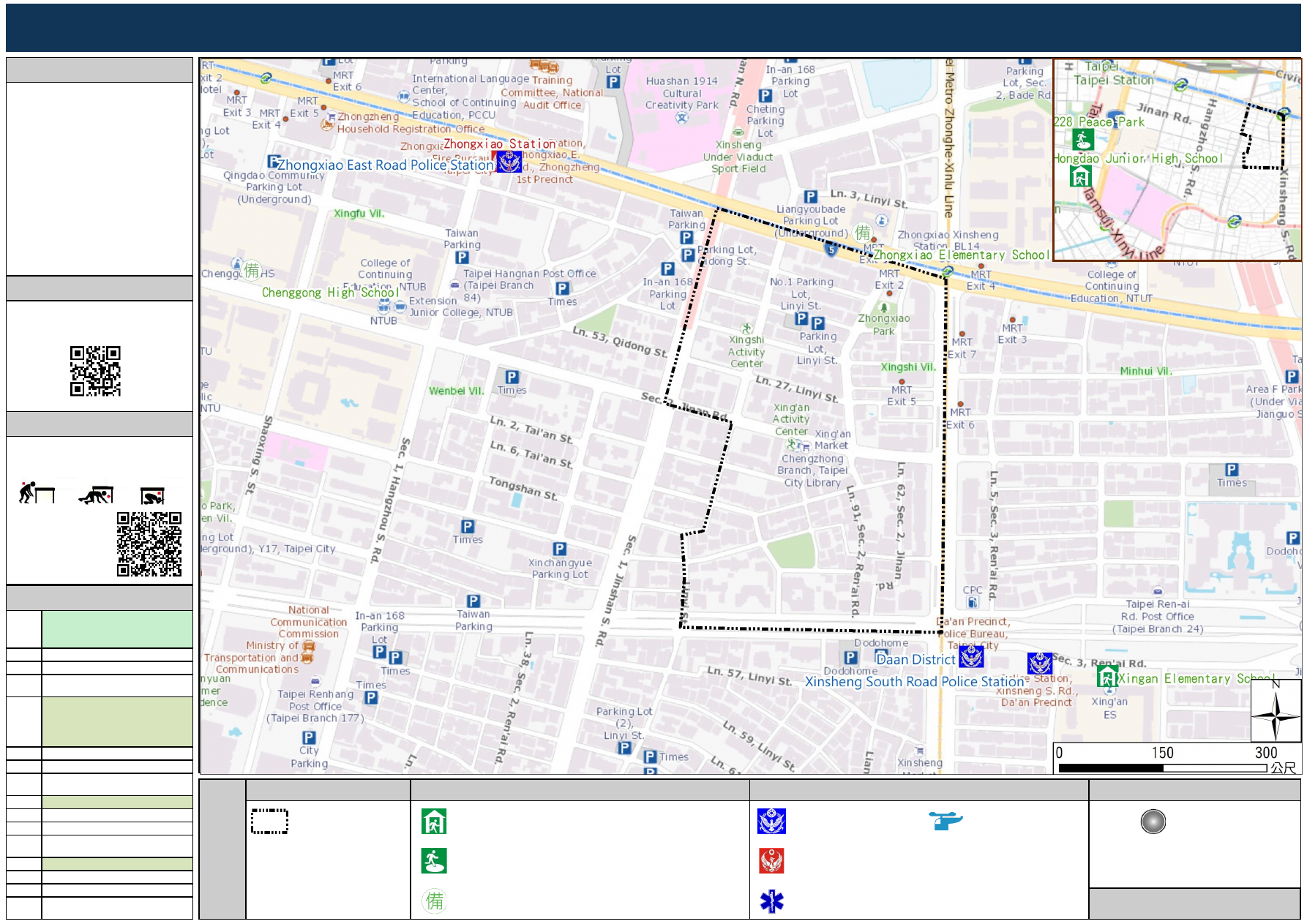Click the blue helicopter icon in legend
1307x924 pixels.
click(945, 821)
